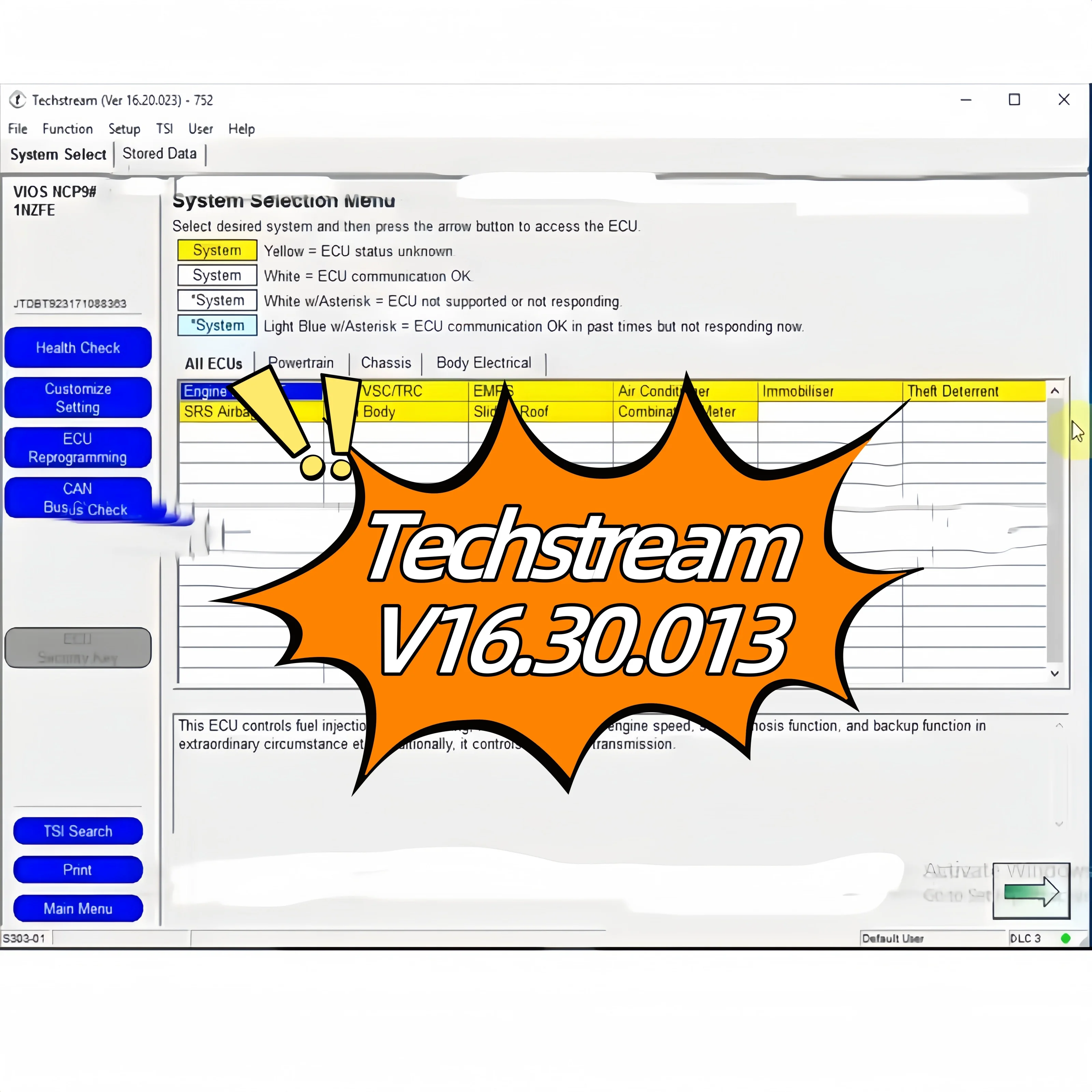Click the Main Menu button

[x=78, y=908]
